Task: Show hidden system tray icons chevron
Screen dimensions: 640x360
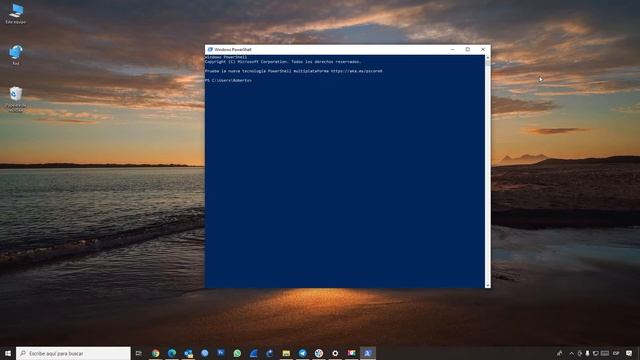Action: point(571,353)
